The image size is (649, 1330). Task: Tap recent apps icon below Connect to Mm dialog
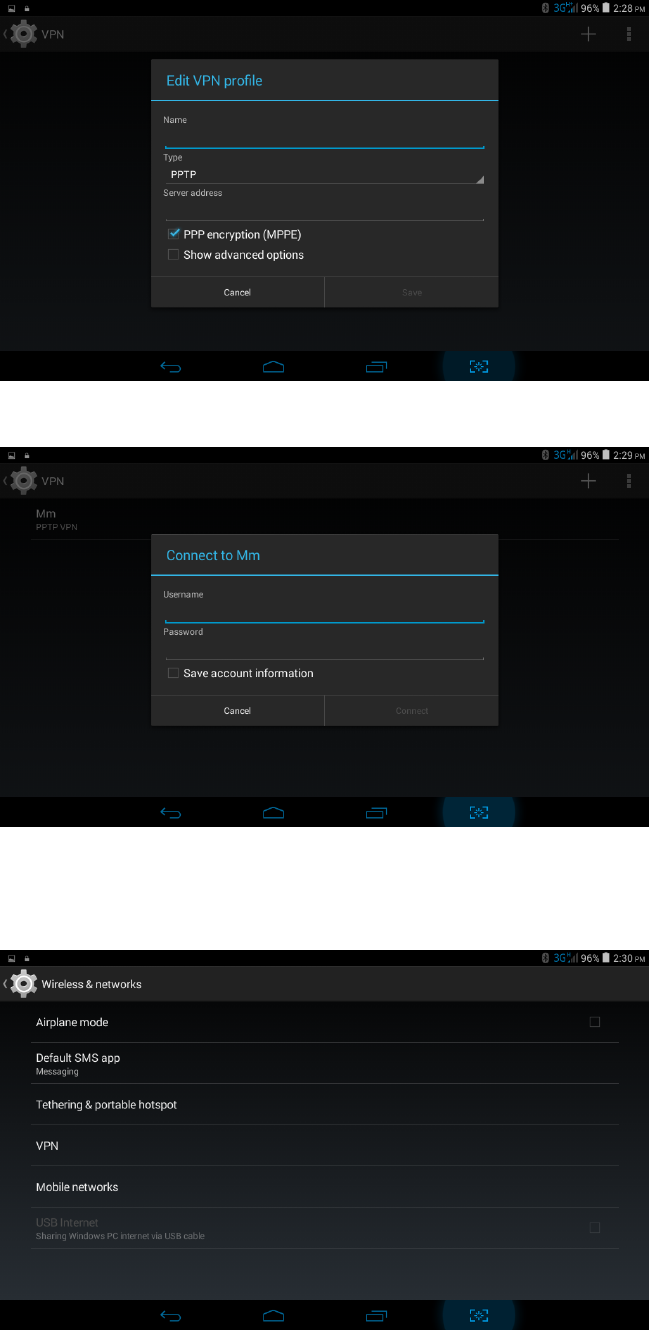[376, 813]
